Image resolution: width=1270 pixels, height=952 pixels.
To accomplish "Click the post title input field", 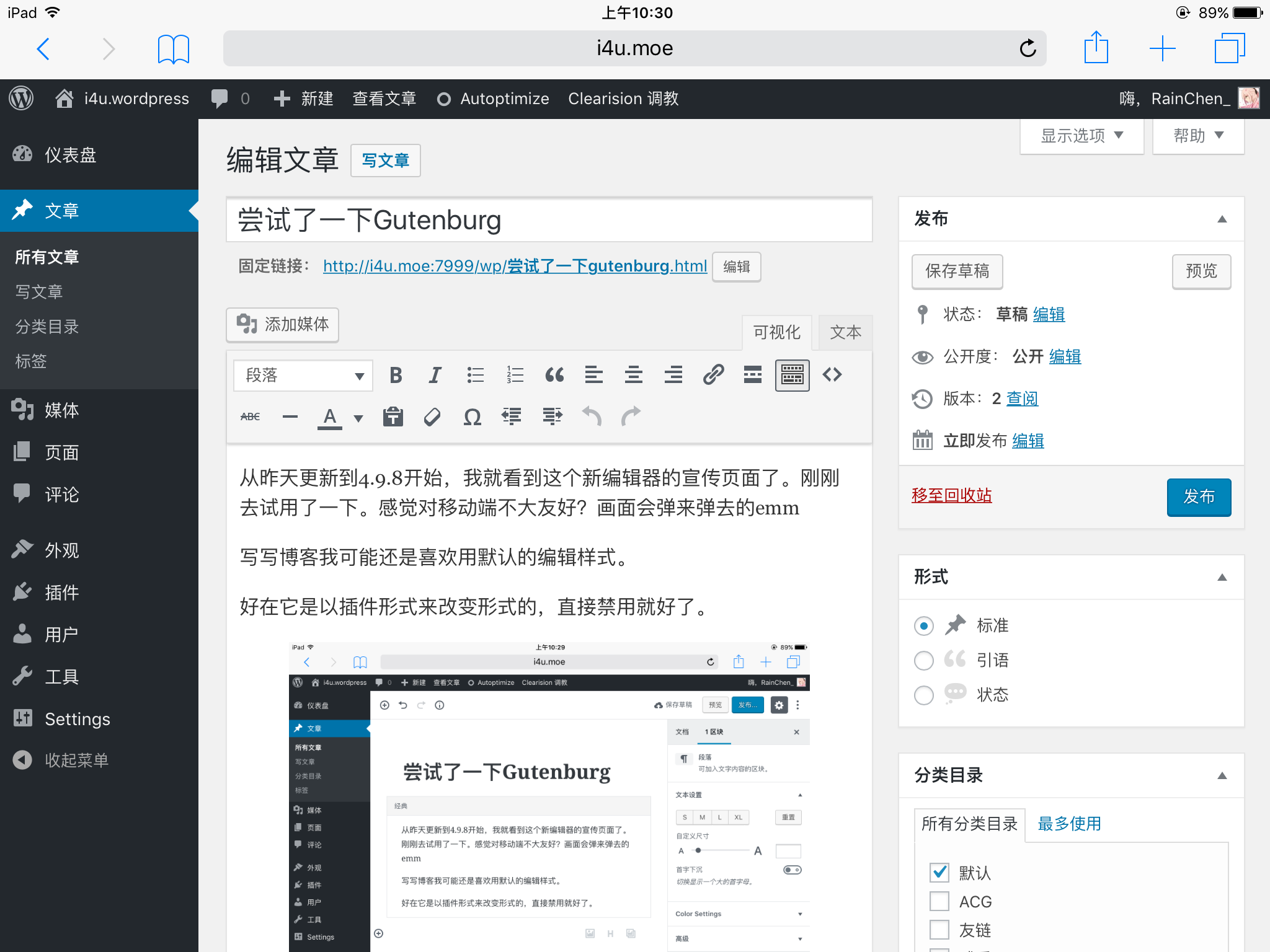I will point(549,221).
